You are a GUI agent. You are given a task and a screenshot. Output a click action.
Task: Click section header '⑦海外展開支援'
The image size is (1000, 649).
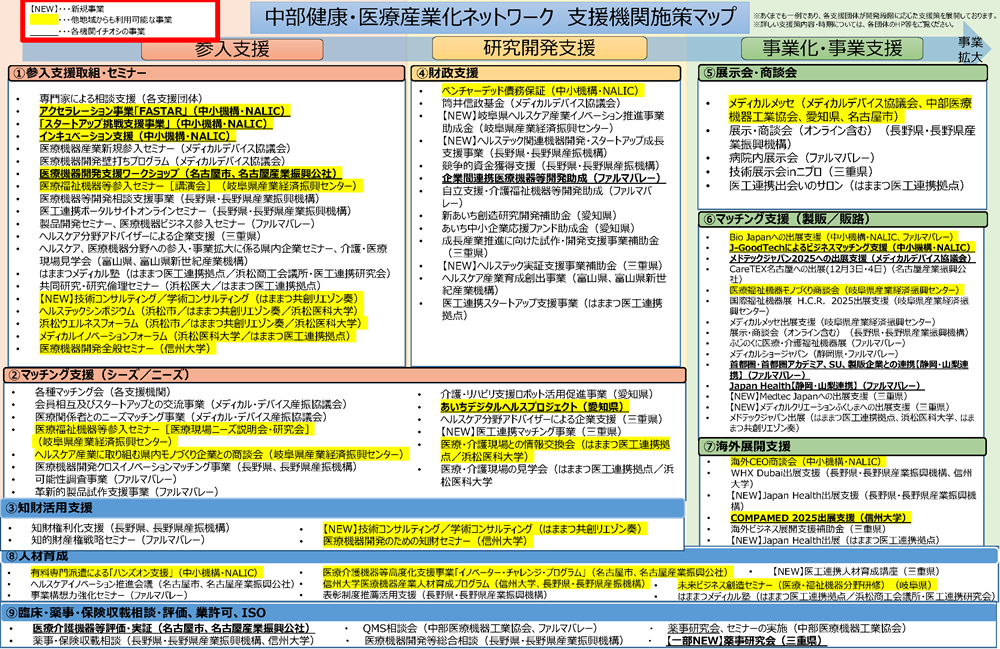coord(842,446)
